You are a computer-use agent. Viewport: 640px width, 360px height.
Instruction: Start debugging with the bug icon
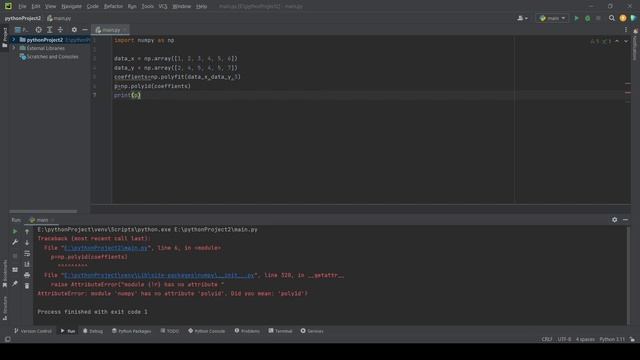(x=587, y=18)
